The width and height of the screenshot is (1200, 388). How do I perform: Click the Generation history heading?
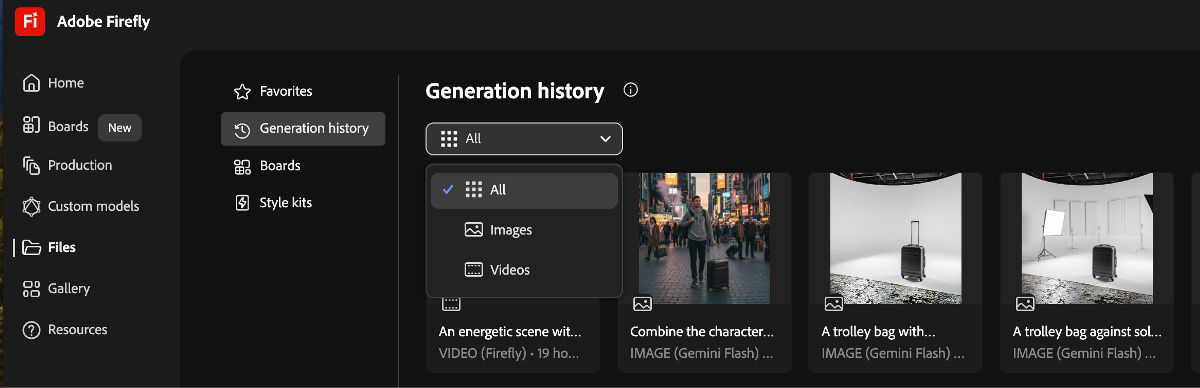pos(515,91)
